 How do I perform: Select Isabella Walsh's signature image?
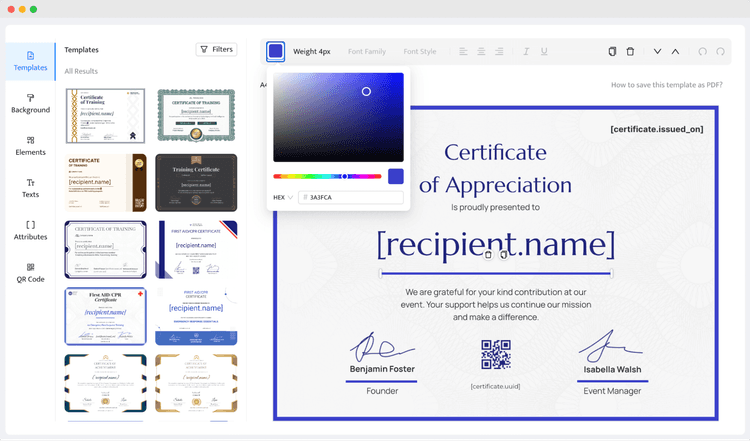(611, 345)
